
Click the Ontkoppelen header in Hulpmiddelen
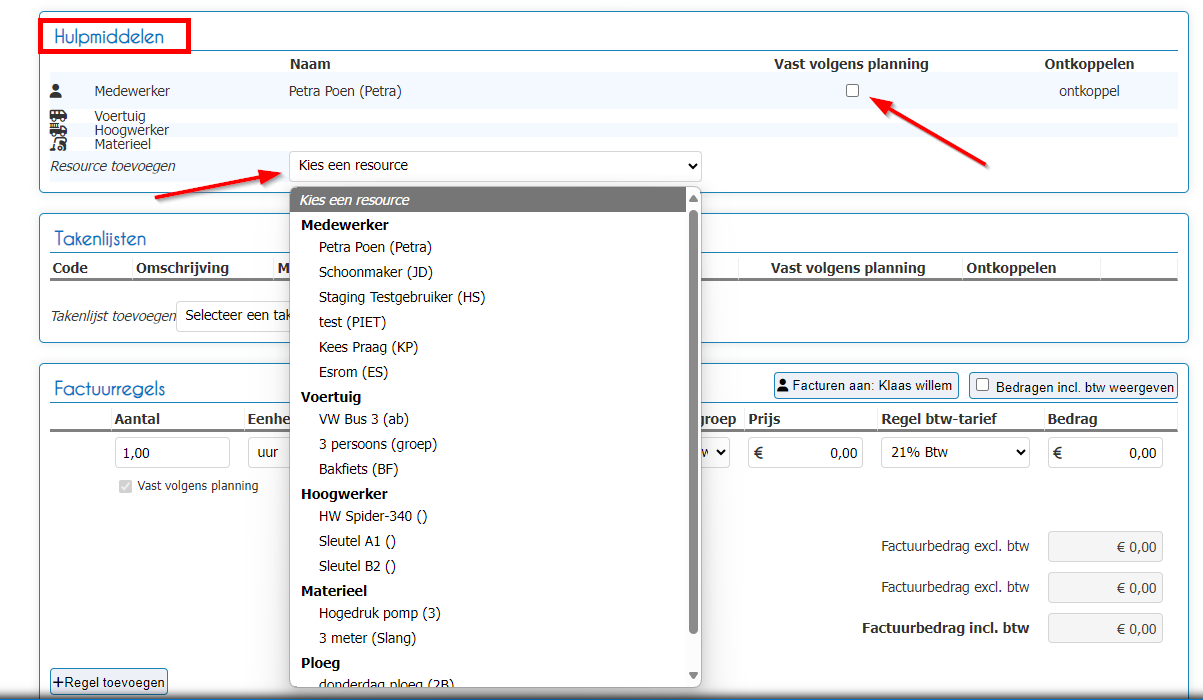(1089, 64)
